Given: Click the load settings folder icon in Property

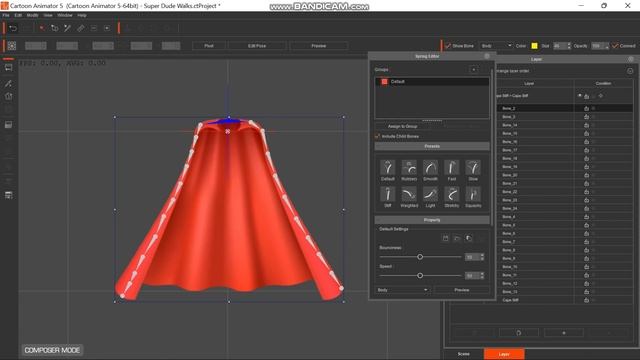Looking at the screenshot, I should pyautogui.click(x=457, y=238).
